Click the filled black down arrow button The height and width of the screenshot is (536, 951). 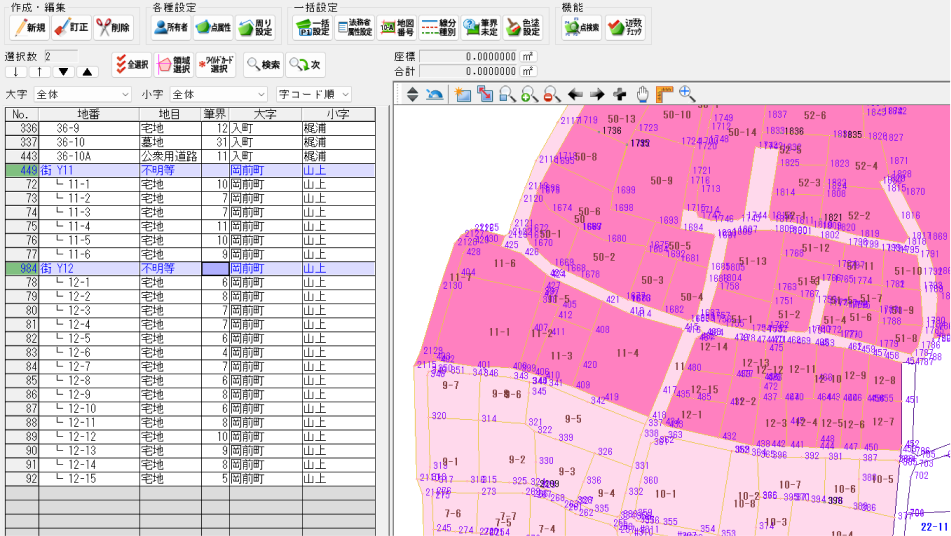[64, 72]
